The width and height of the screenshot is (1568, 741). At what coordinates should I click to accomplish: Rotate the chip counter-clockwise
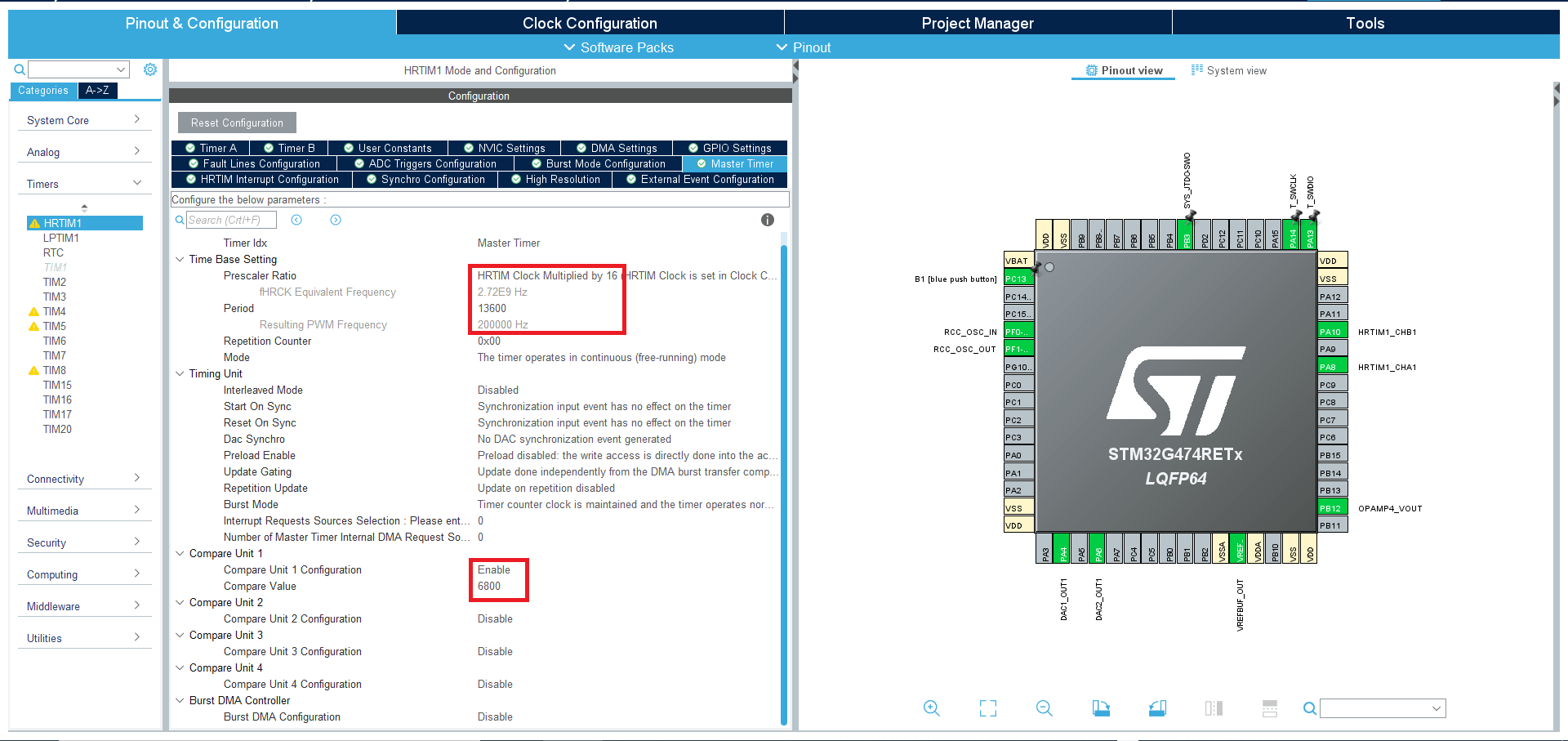click(x=1157, y=708)
